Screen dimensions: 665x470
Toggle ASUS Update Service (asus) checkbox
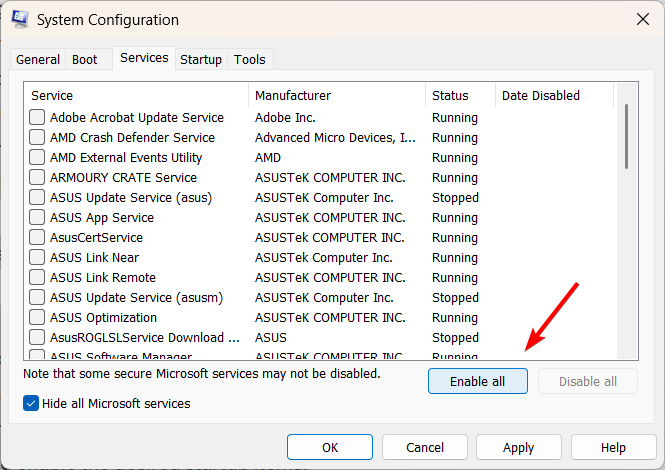click(37, 197)
